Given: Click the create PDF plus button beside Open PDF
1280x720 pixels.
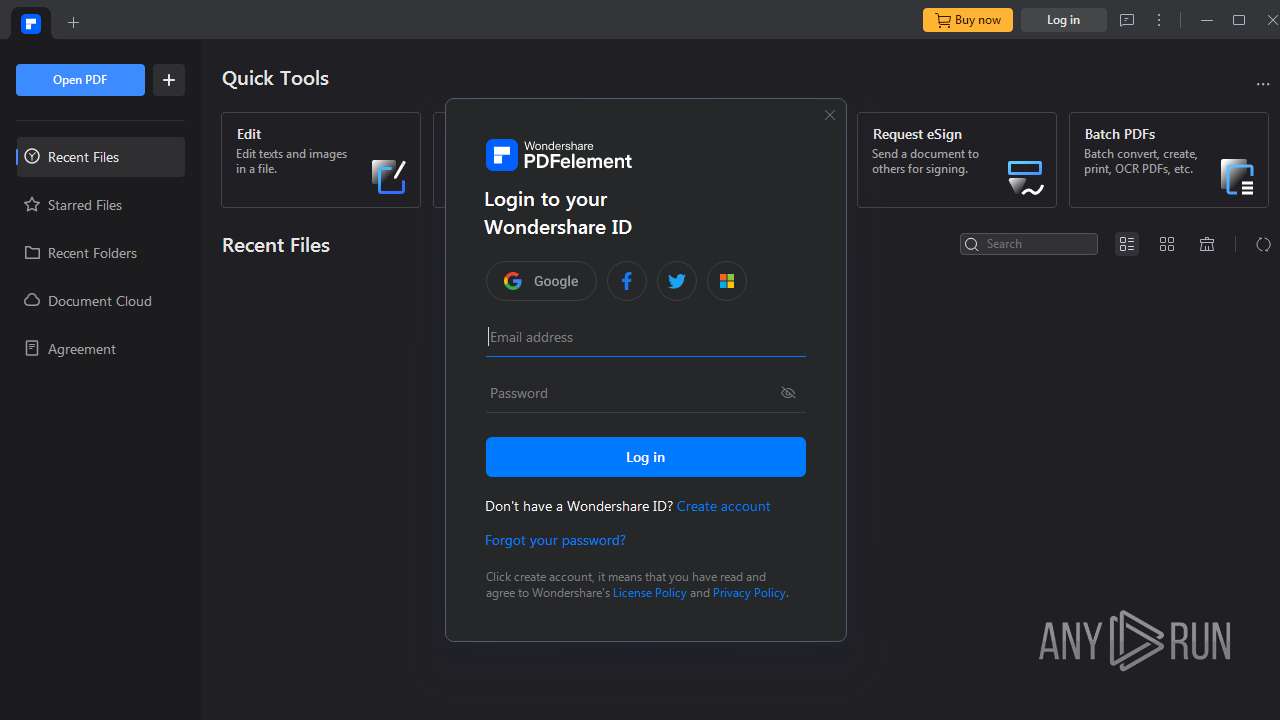Looking at the screenshot, I should coord(169,80).
